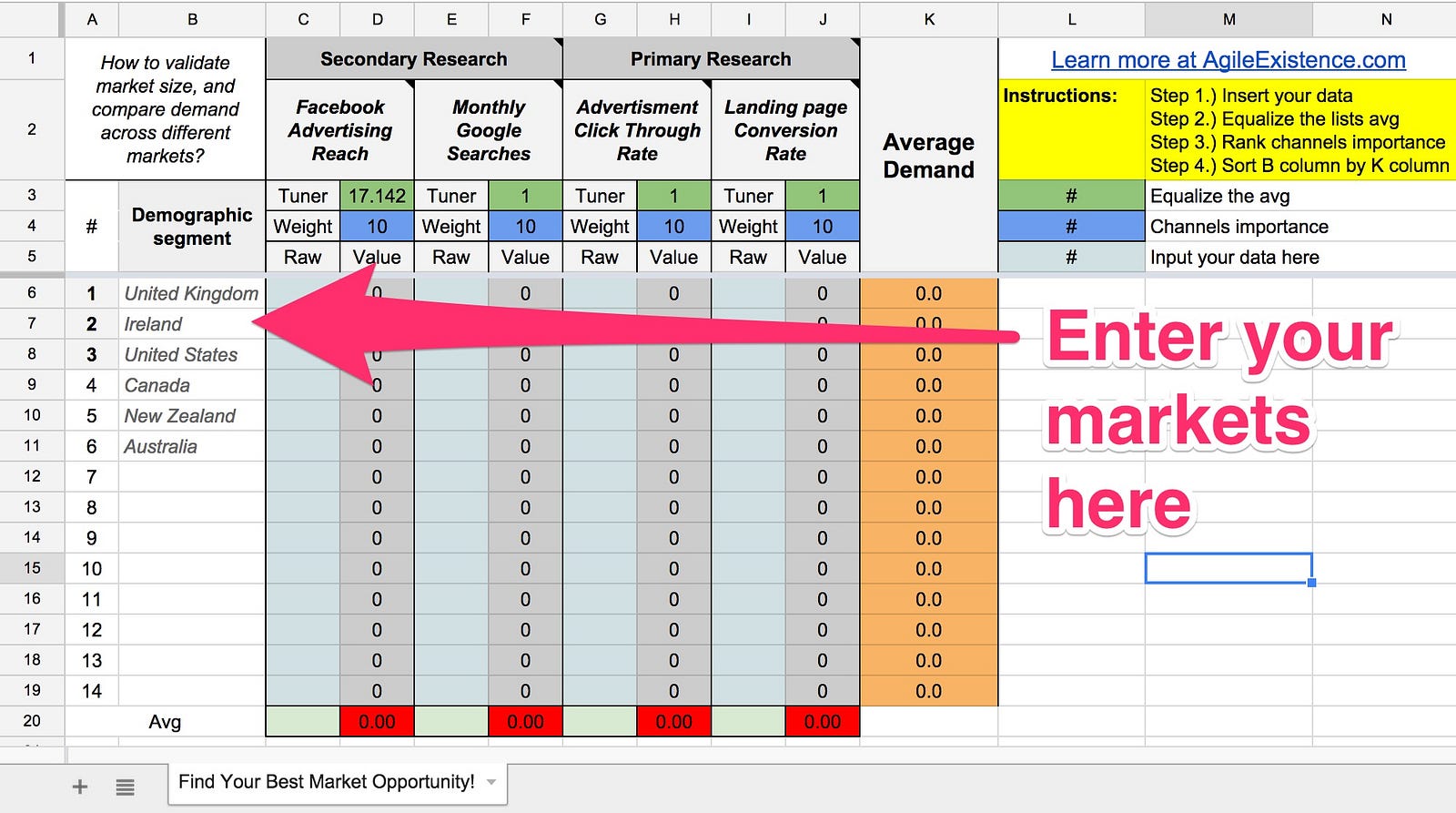Select the Avg label cell

(165, 722)
